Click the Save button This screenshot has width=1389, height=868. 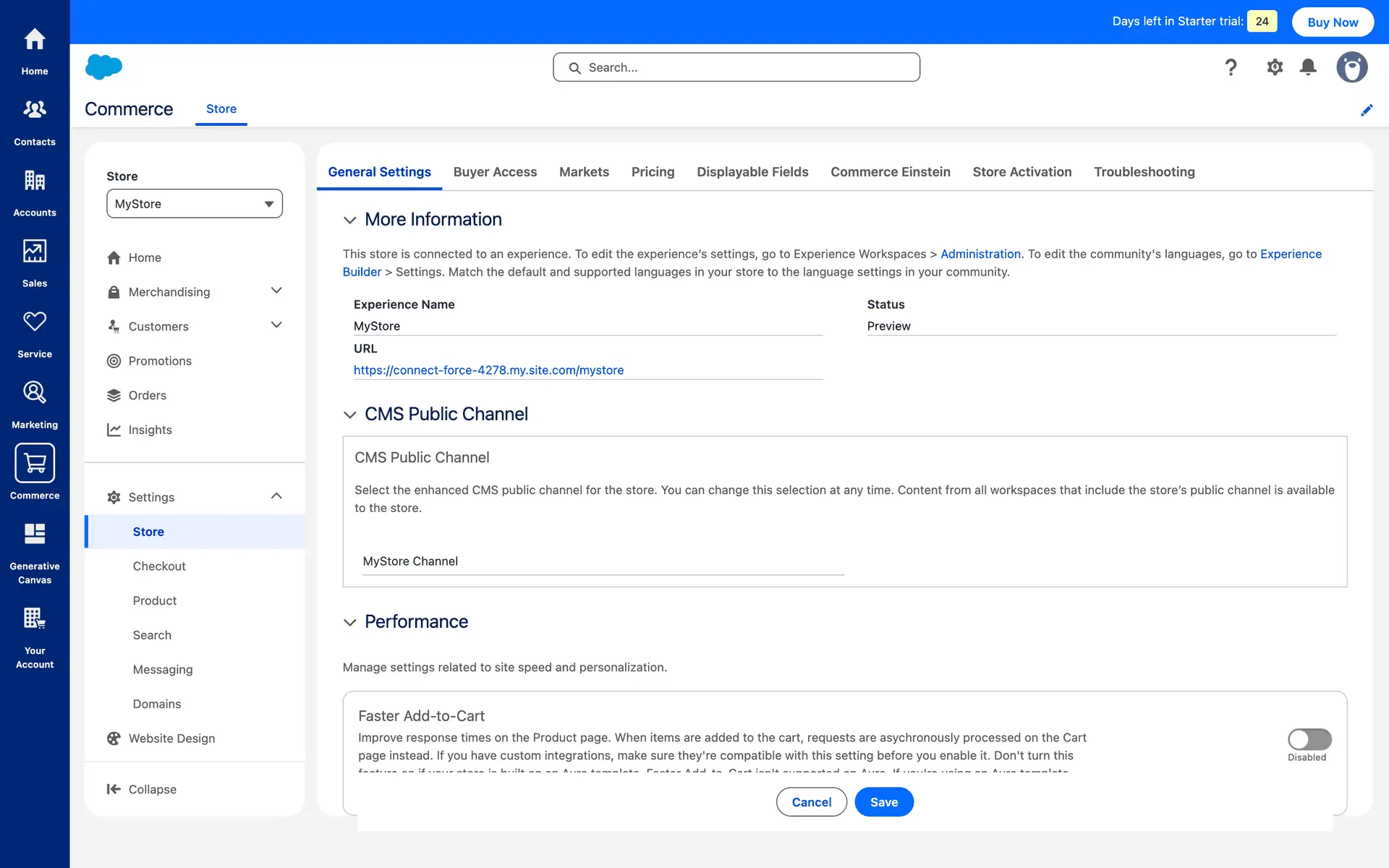click(x=883, y=802)
